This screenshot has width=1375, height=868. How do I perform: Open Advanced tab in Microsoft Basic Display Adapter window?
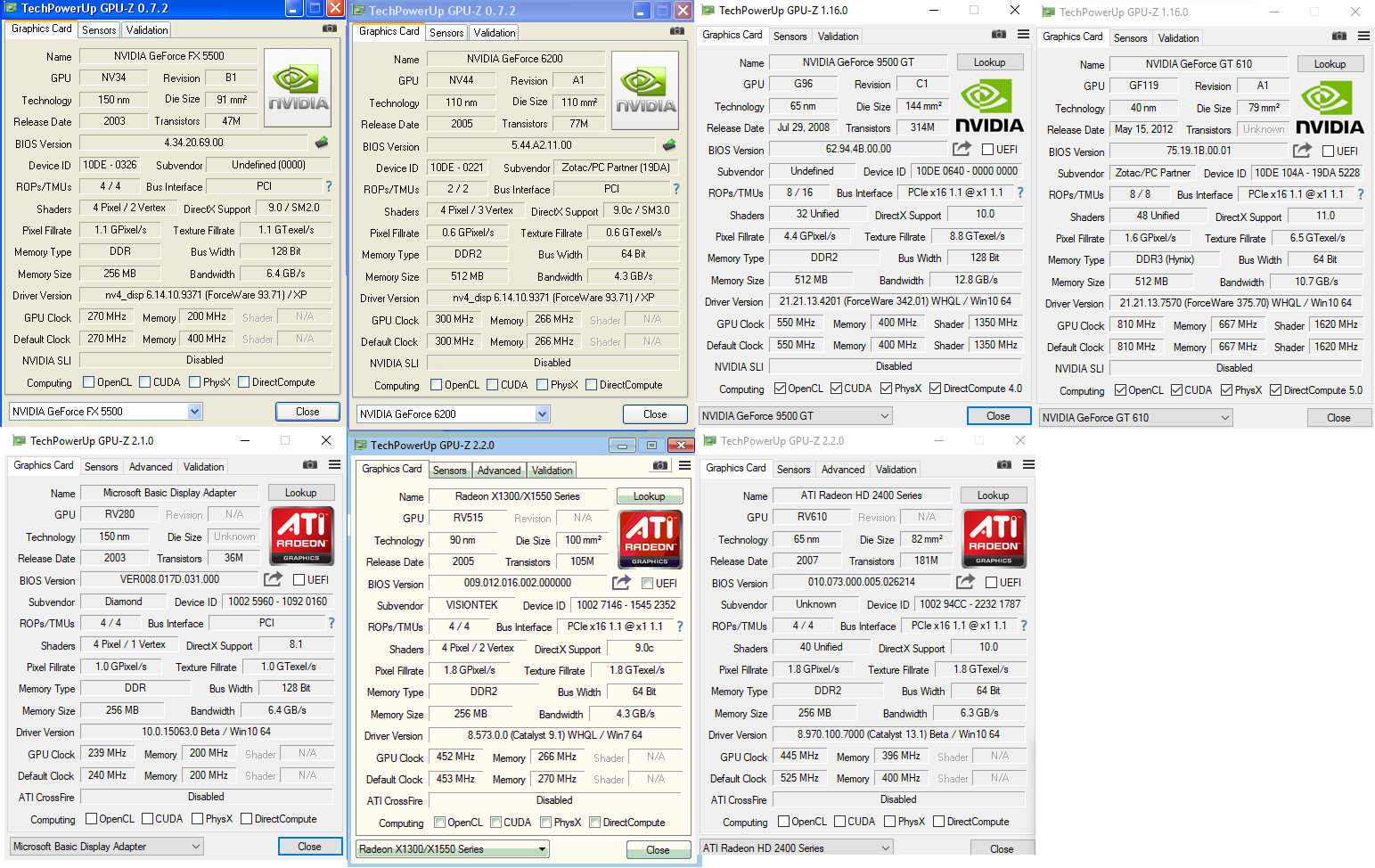pyautogui.click(x=151, y=467)
